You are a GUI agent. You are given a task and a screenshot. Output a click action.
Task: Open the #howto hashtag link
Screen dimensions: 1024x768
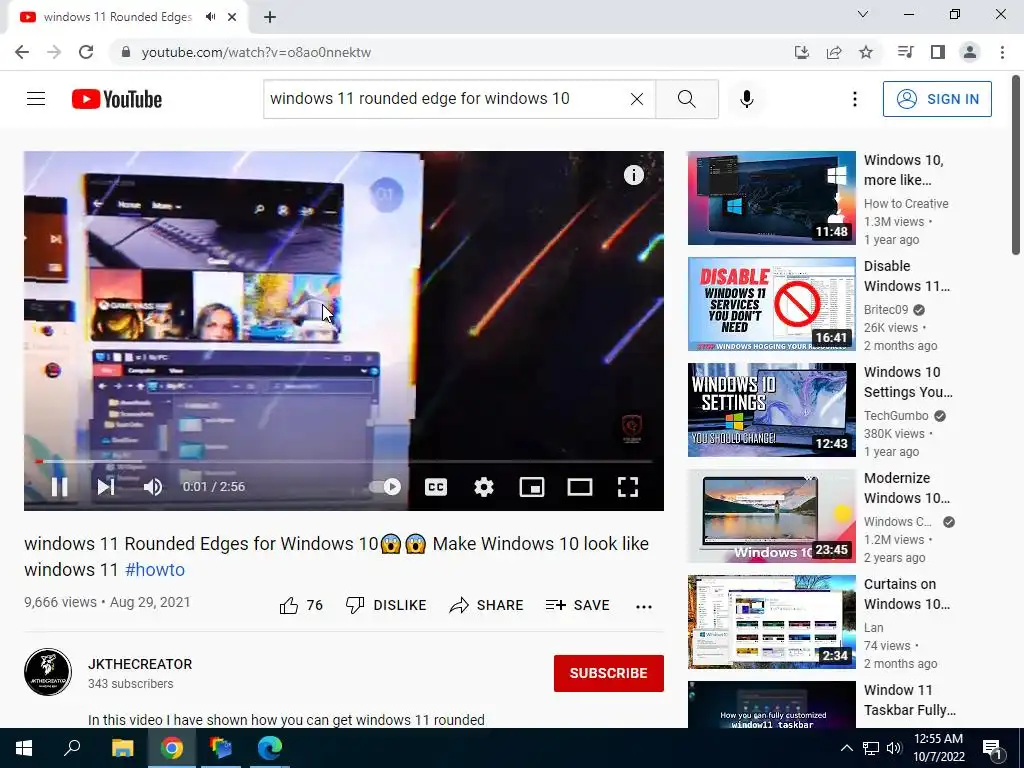point(155,569)
